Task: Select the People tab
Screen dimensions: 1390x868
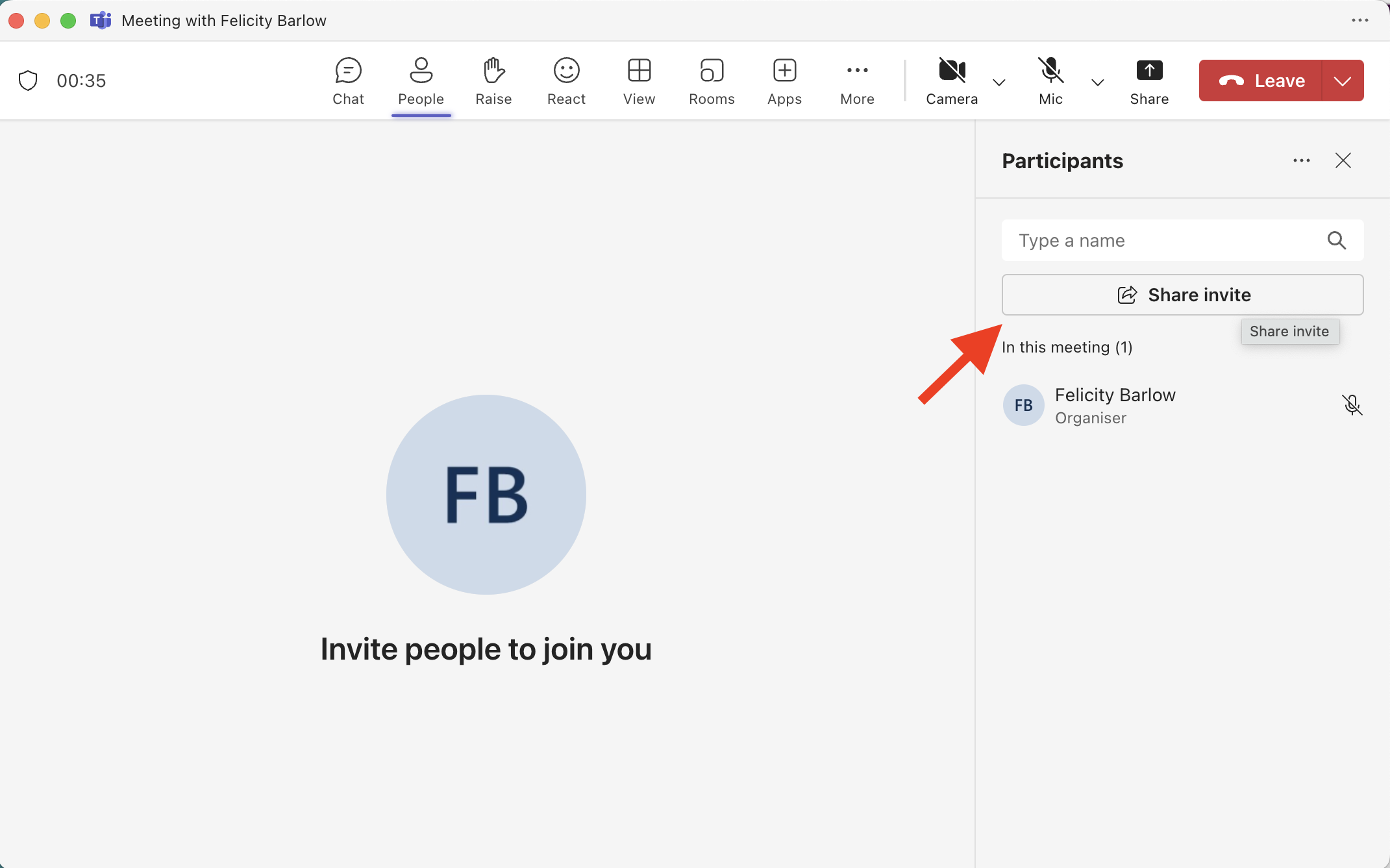Action: (x=421, y=81)
